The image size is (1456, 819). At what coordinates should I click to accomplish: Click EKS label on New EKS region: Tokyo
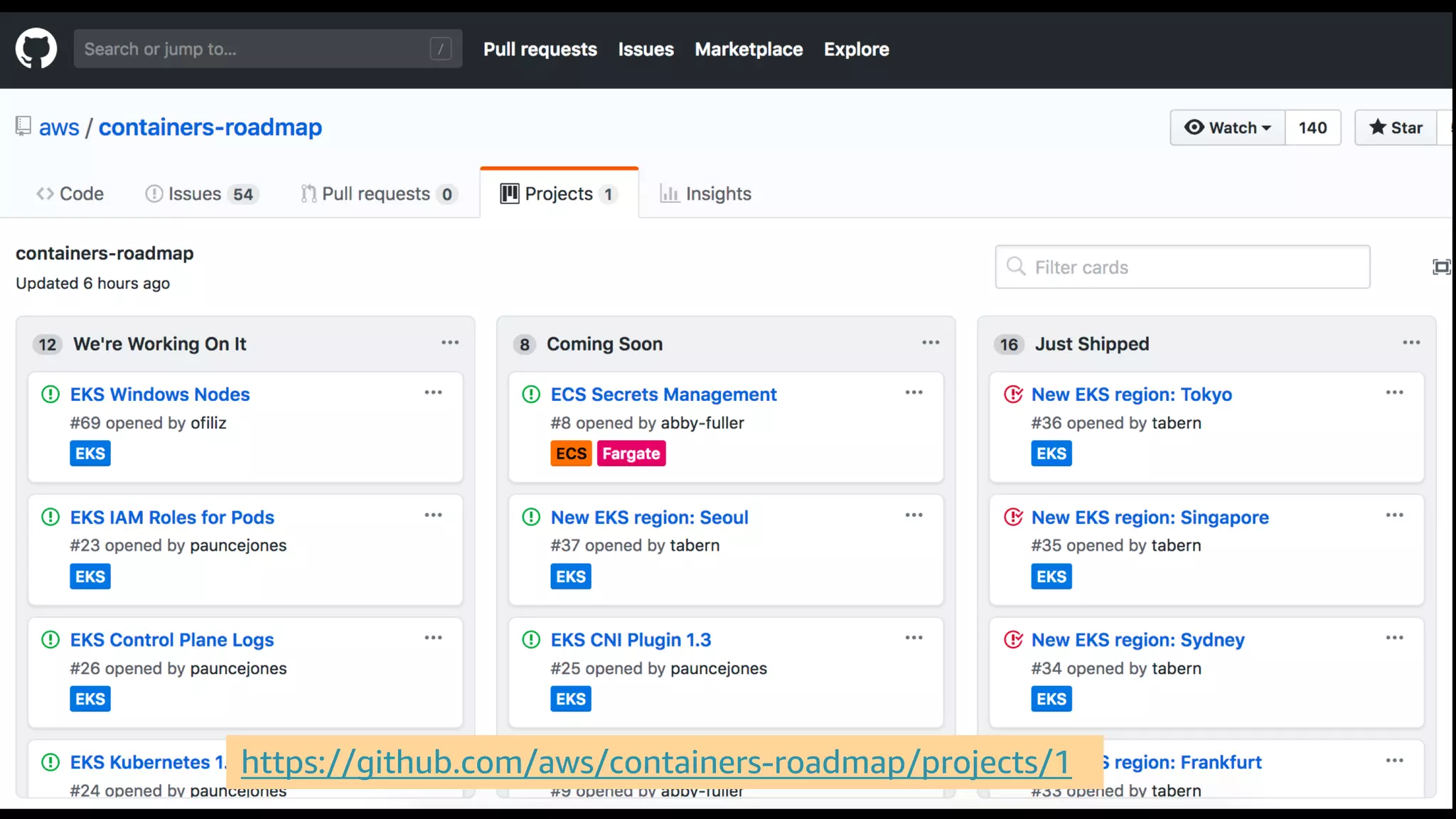(x=1051, y=454)
